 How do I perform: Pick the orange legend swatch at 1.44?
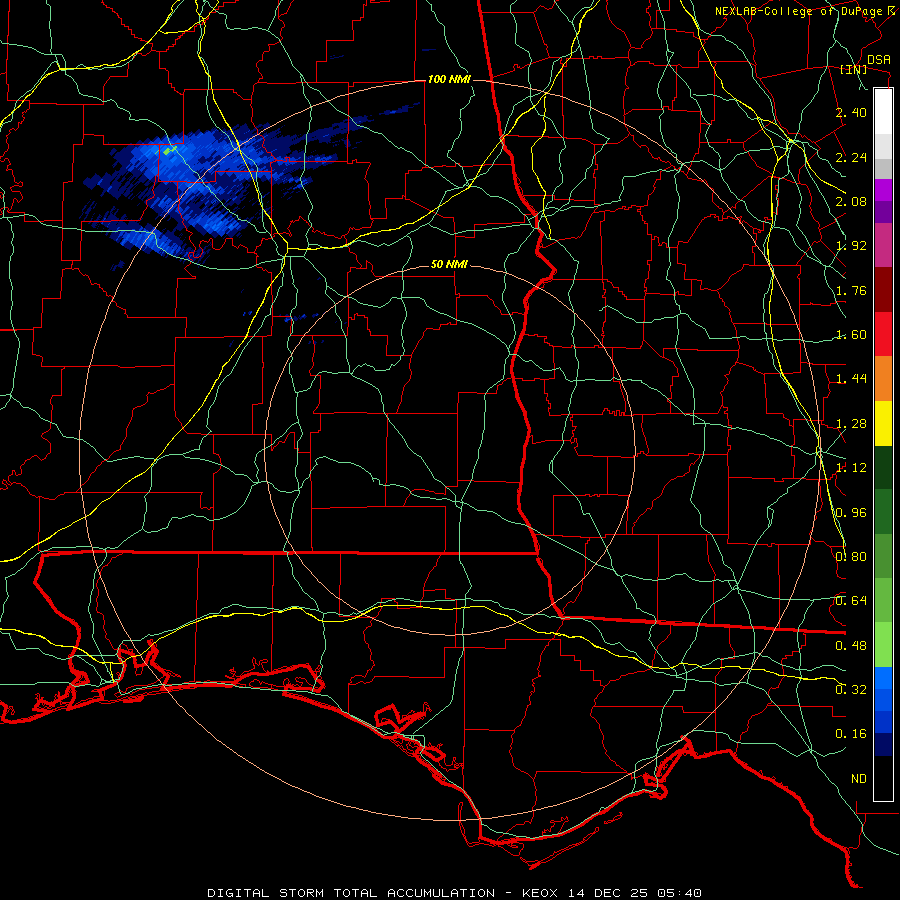click(x=883, y=378)
